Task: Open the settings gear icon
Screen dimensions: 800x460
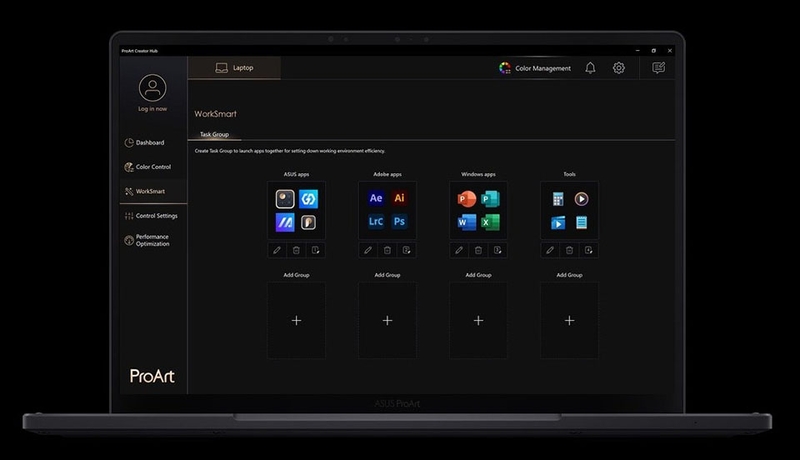Action: point(619,68)
